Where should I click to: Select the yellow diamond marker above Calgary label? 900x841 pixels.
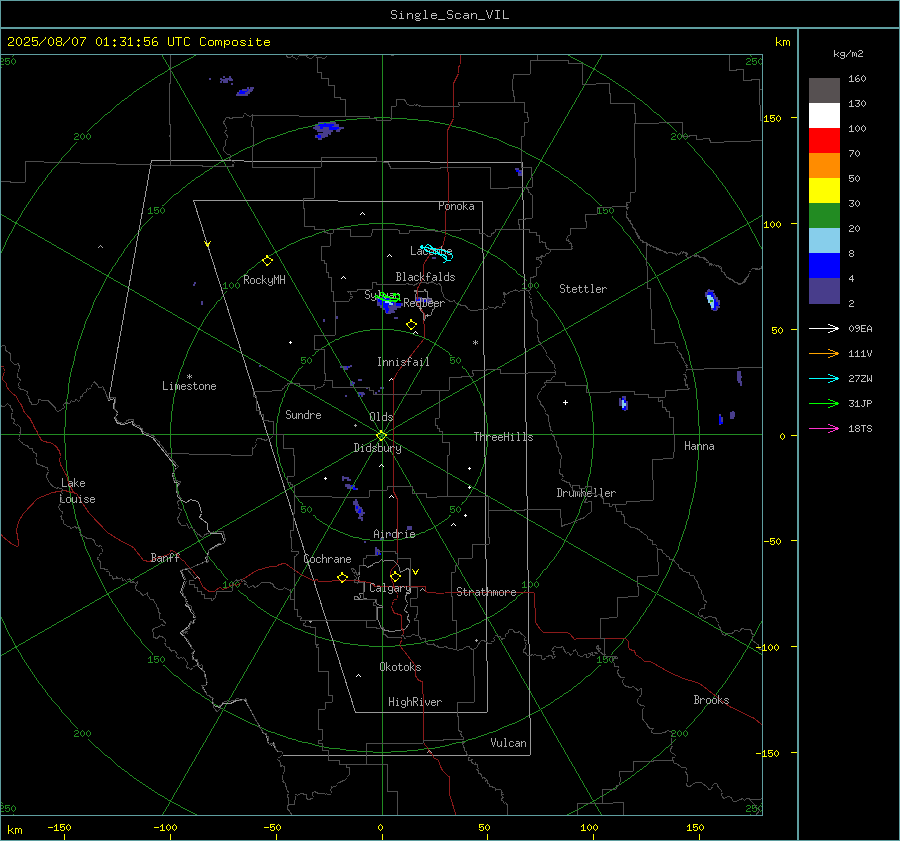(x=395, y=576)
